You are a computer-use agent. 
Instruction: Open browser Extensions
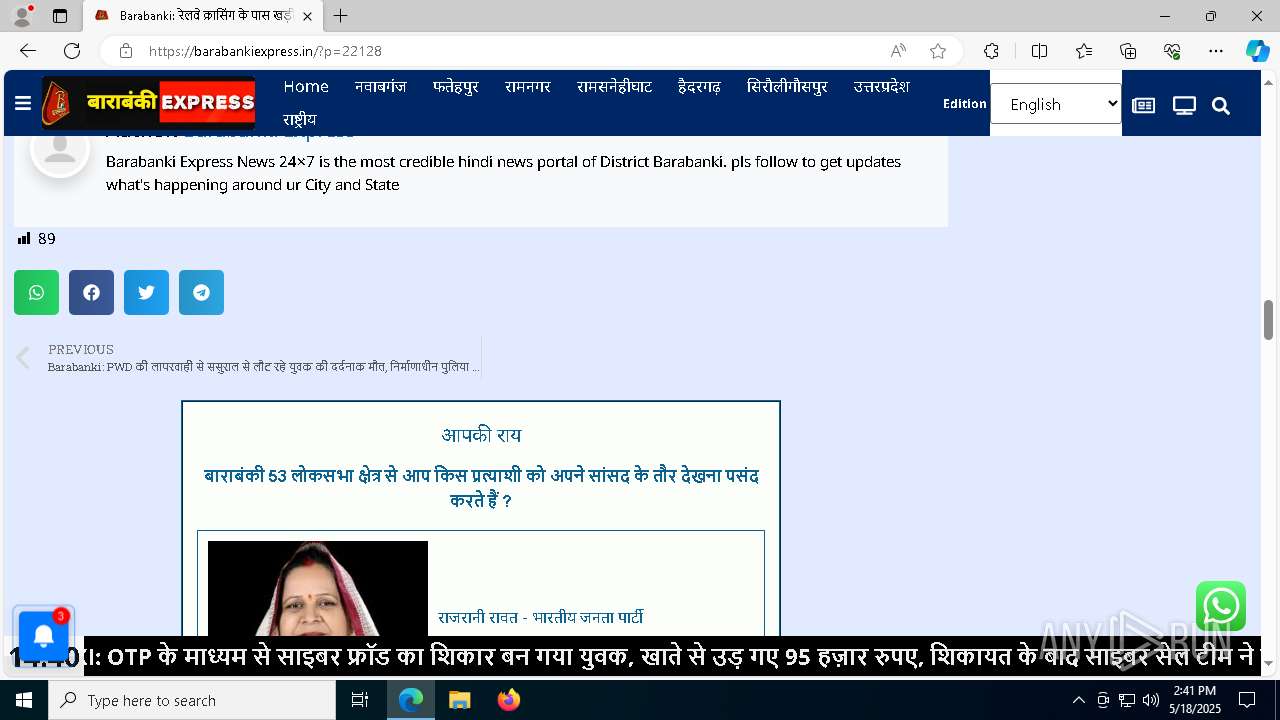click(x=991, y=51)
